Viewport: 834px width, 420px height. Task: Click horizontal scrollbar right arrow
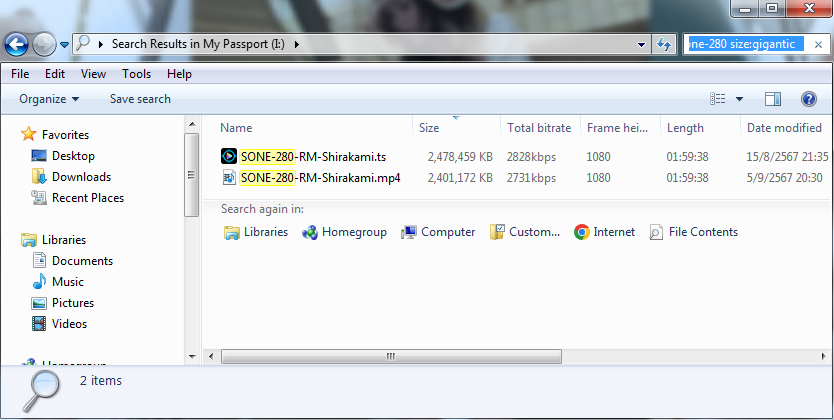pyautogui.click(x=824, y=356)
